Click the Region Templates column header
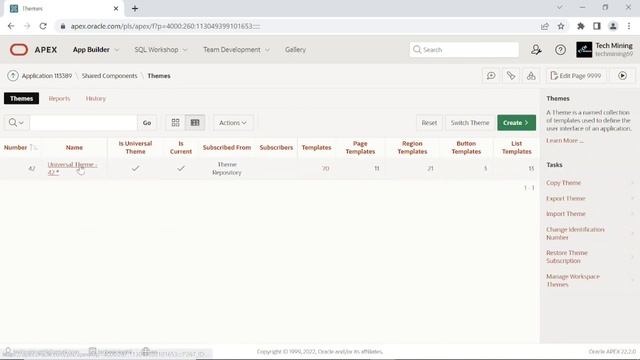Image resolution: width=640 pixels, height=360 pixels. click(412, 147)
